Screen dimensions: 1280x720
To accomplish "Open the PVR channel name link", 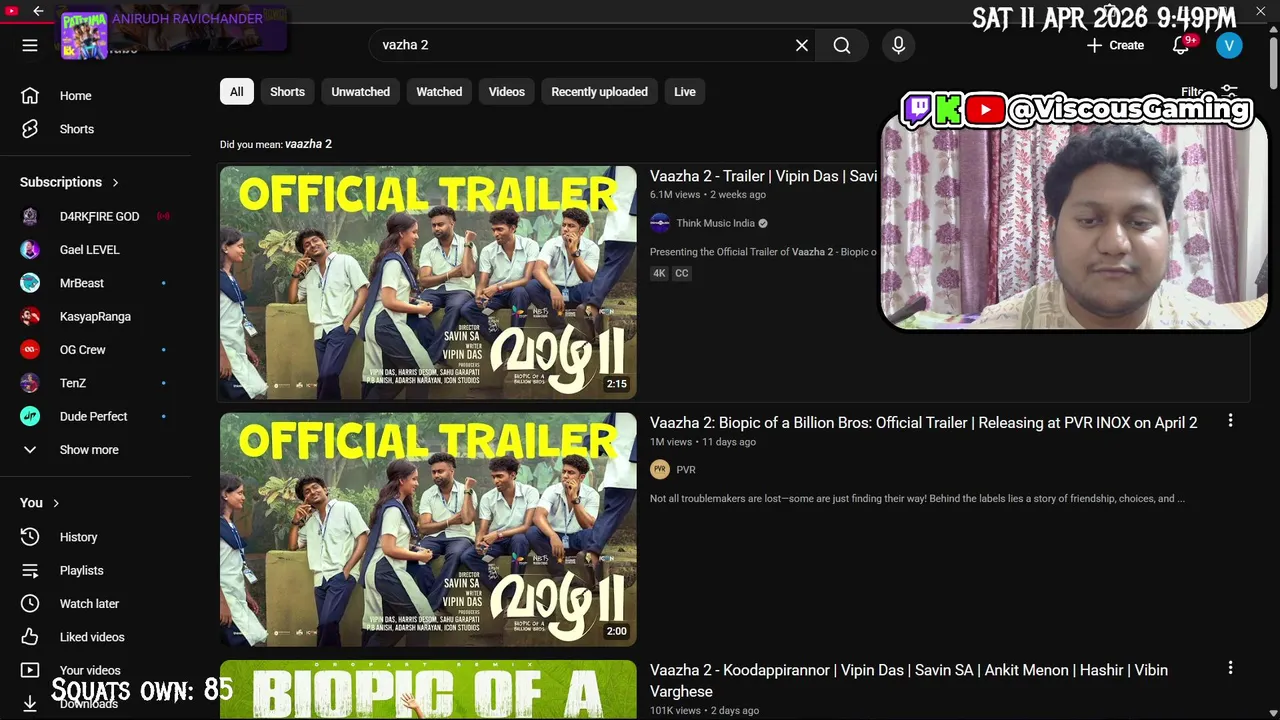I will coord(686,470).
